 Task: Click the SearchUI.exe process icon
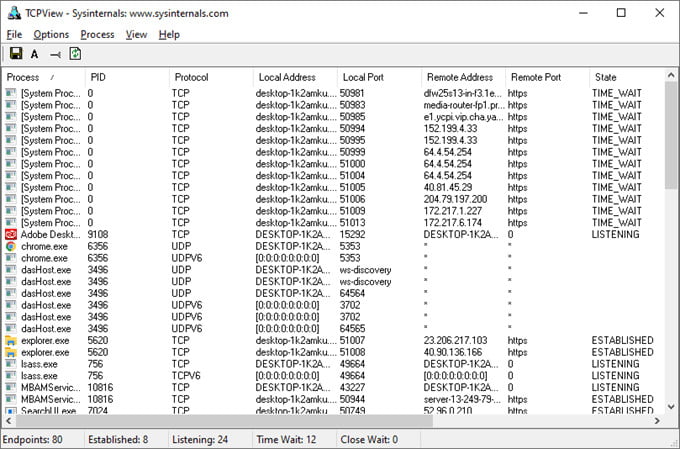tap(11, 410)
